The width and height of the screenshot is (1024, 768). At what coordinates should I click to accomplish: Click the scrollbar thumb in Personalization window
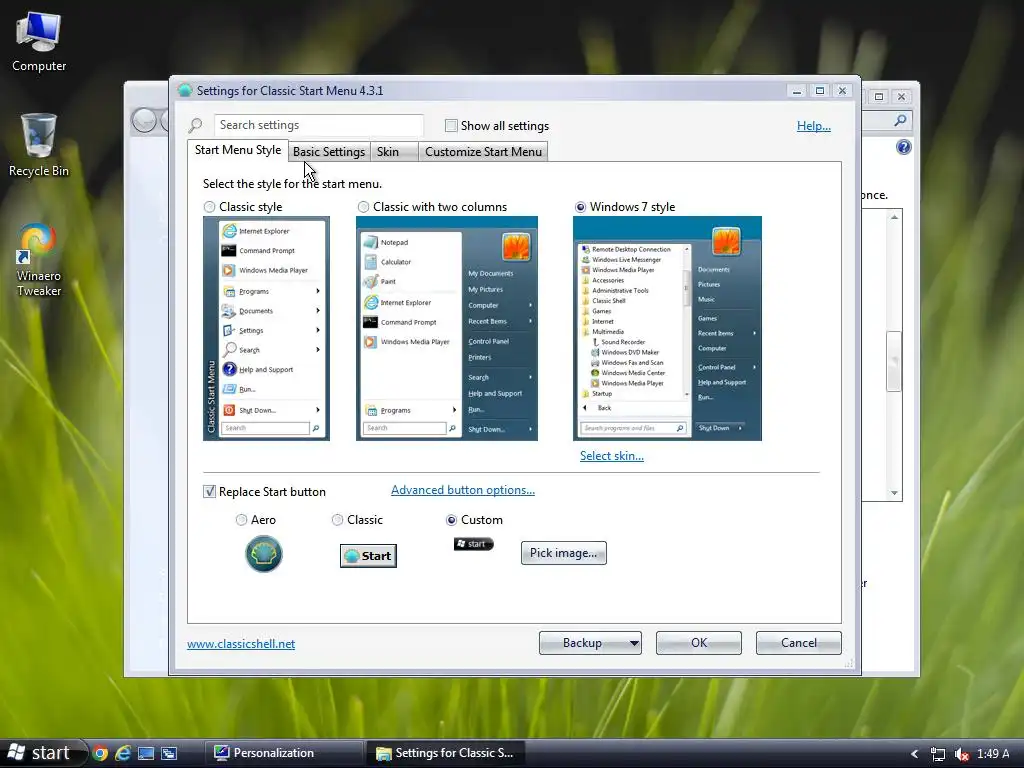click(894, 361)
